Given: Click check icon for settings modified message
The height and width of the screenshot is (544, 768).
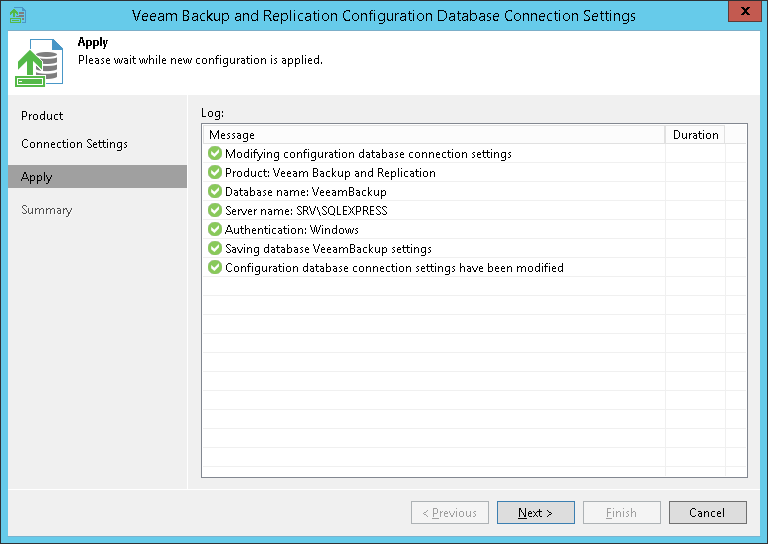Looking at the screenshot, I should (214, 268).
